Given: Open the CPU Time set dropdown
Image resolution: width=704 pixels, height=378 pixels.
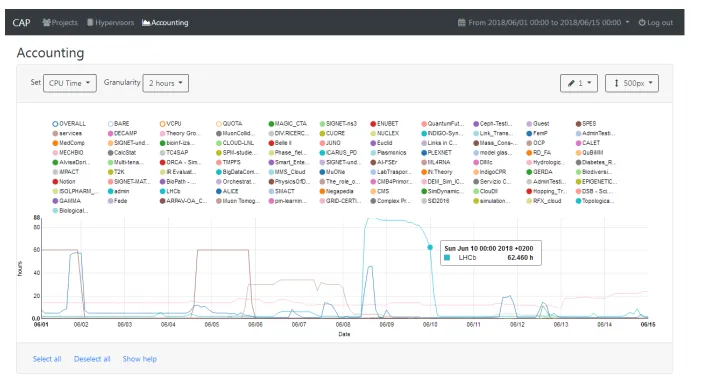Looking at the screenshot, I should (x=70, y=83).
